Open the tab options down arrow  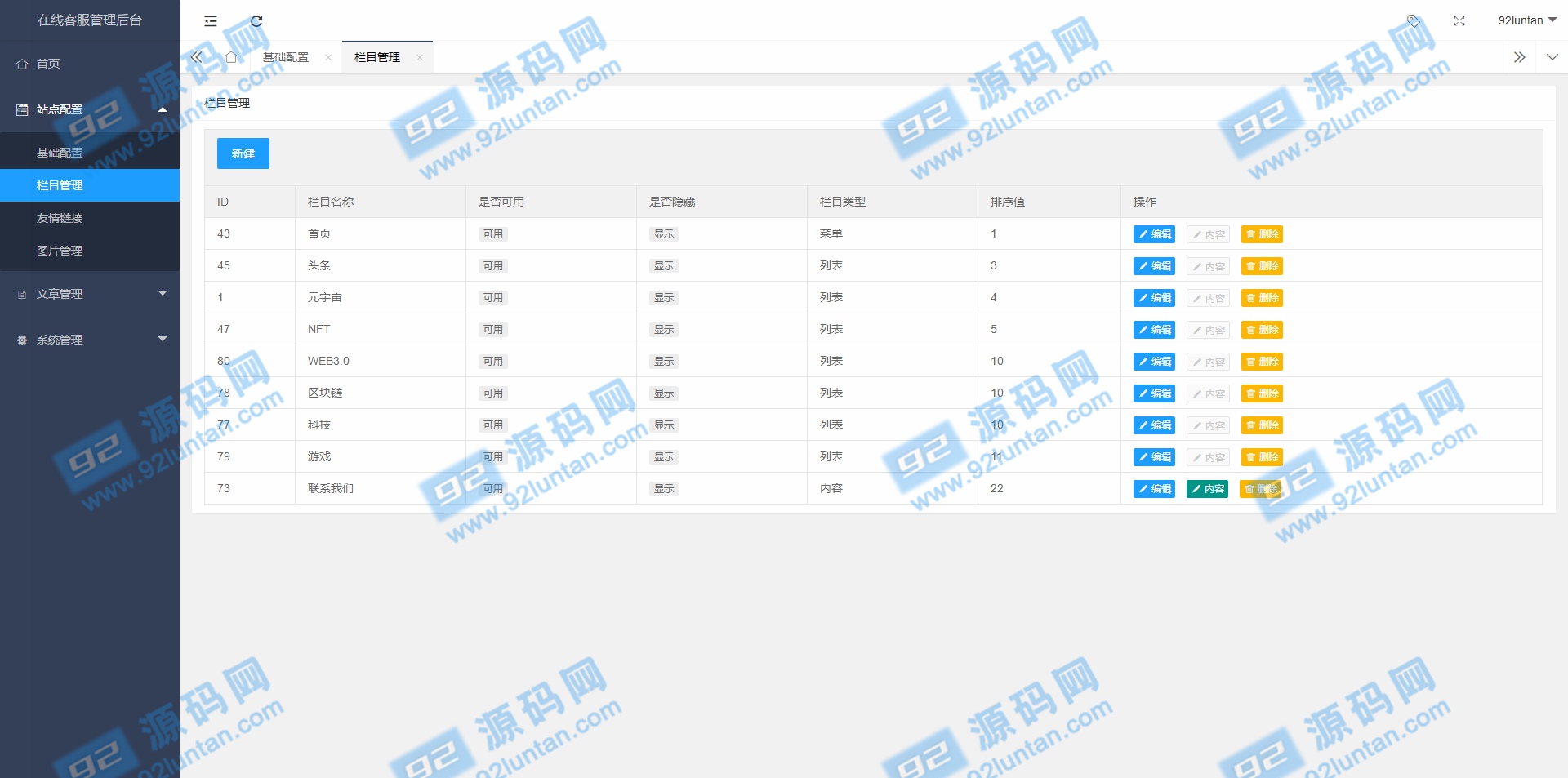(x=1552, y=57)
